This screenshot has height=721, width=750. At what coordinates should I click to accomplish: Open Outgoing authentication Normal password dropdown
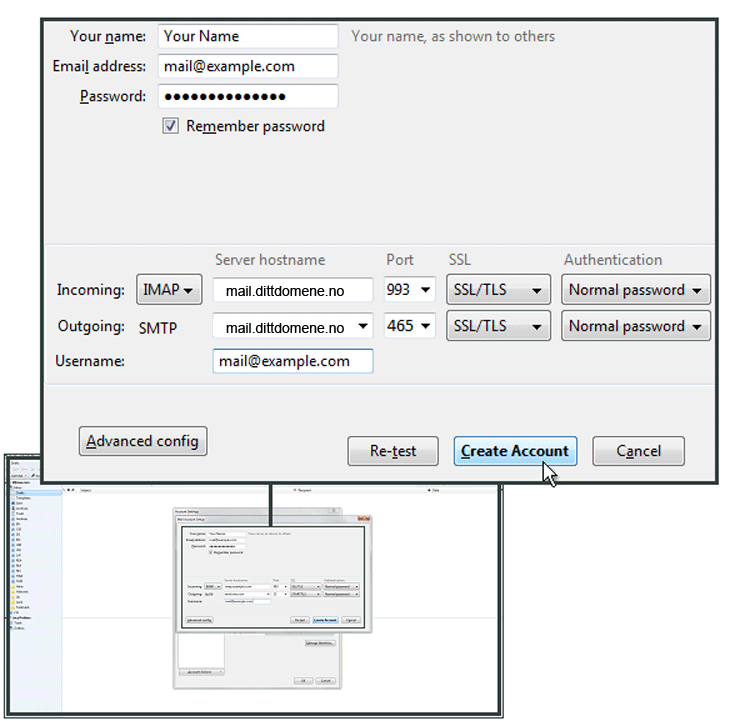(635, 327)
